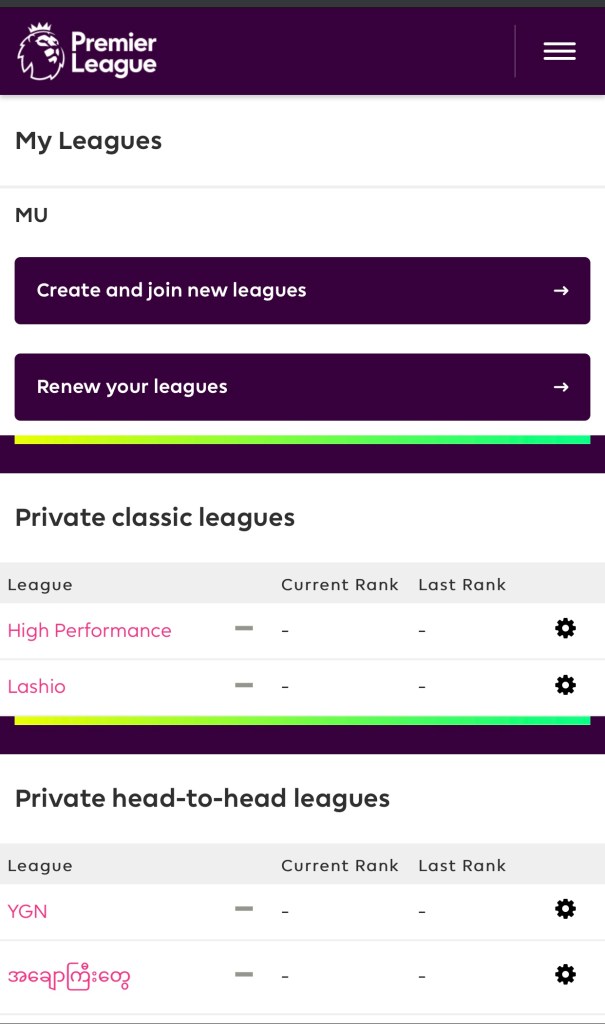Open settings gear for အချောကြီးတွေ league
The image size is (605, 1024).
(x=565, y=974)
